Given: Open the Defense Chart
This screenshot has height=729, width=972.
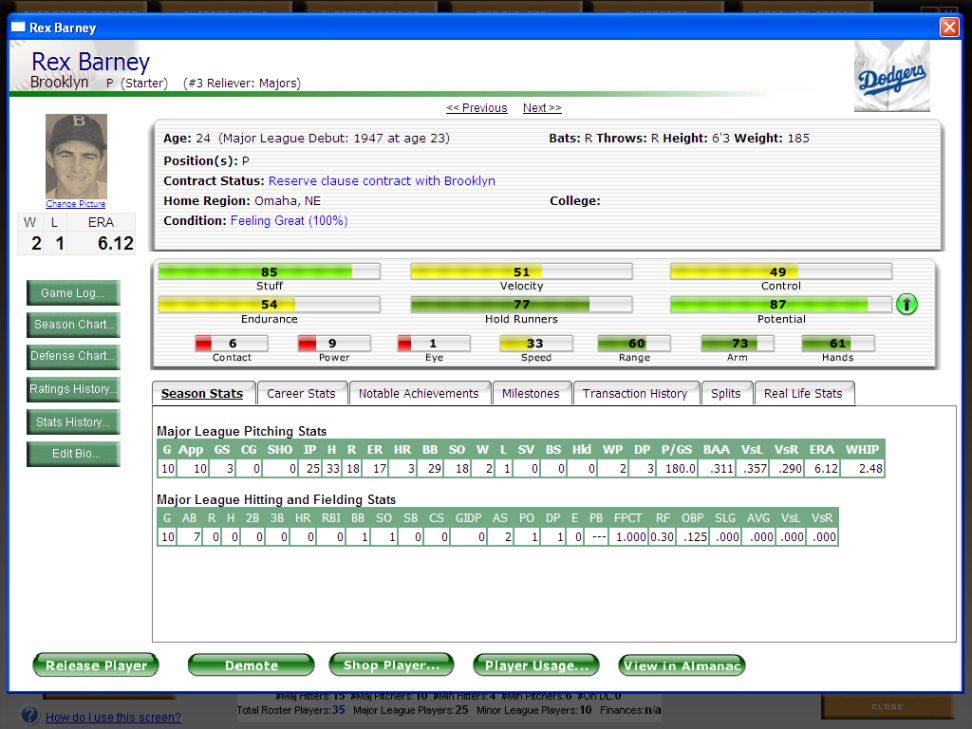Looking at the screenshot, I should click(x=73, y=356).
